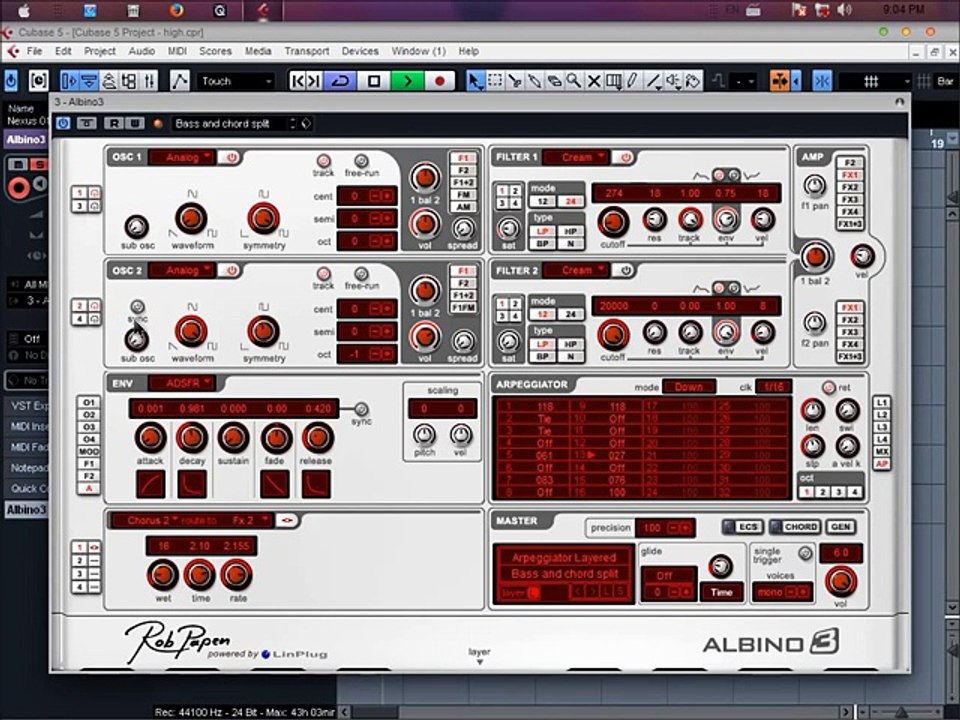The width and height of the screenshot is (960, 720).
Task: Open the Transport menu
Action: click(307, 51)
